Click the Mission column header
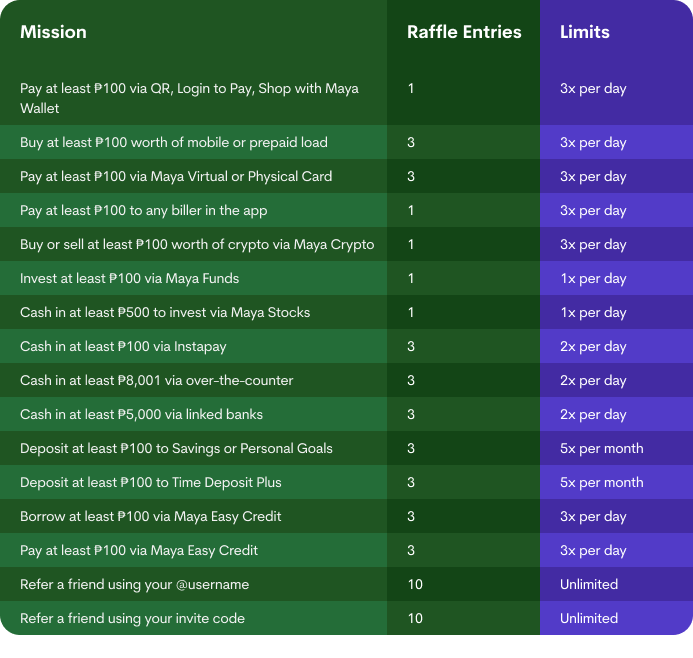Screen dimensions: 693x658 click(x=53, y=32)
